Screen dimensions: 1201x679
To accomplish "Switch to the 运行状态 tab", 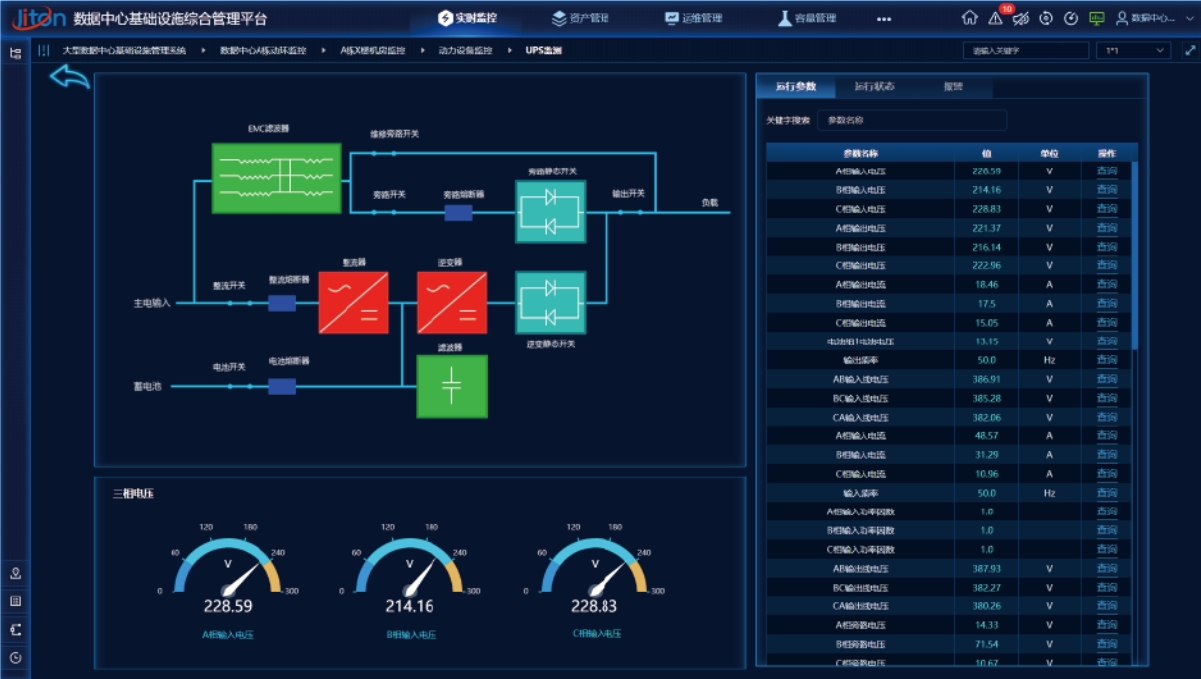I will (874, 87).
